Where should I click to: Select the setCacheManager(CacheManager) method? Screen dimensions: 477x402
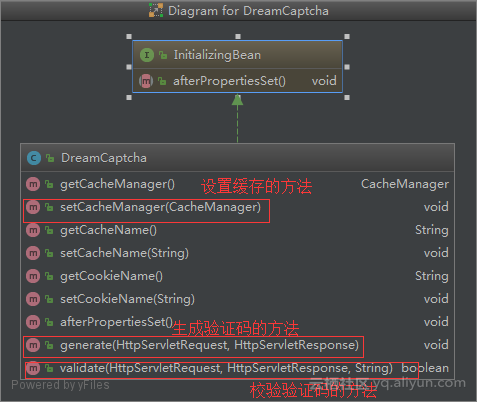[160, 207]
